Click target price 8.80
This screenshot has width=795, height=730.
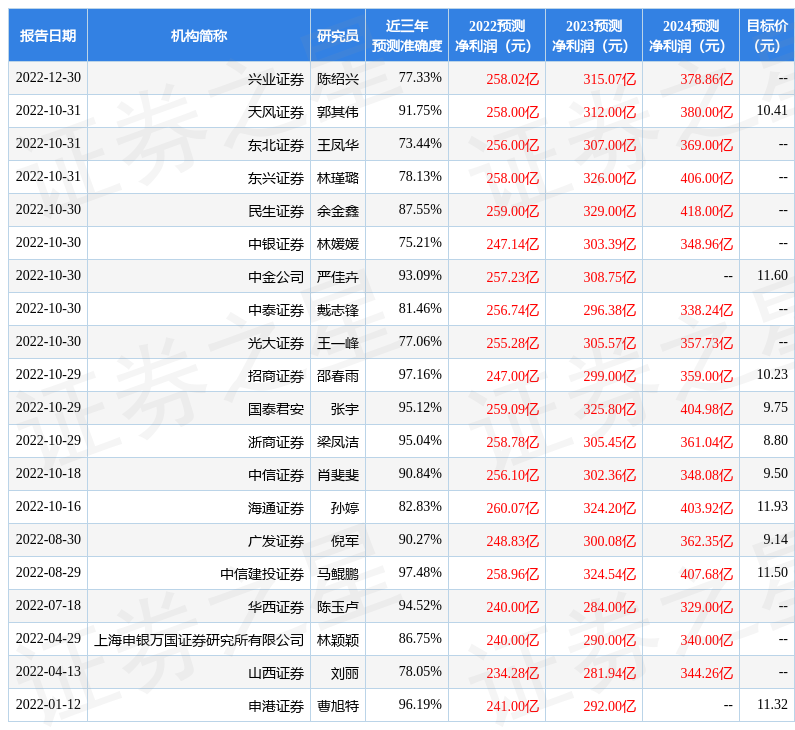coord(775,440)
